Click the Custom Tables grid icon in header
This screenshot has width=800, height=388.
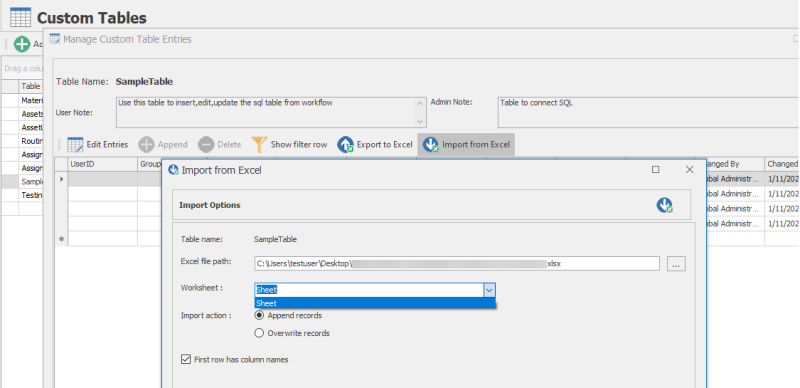[20, 17]
